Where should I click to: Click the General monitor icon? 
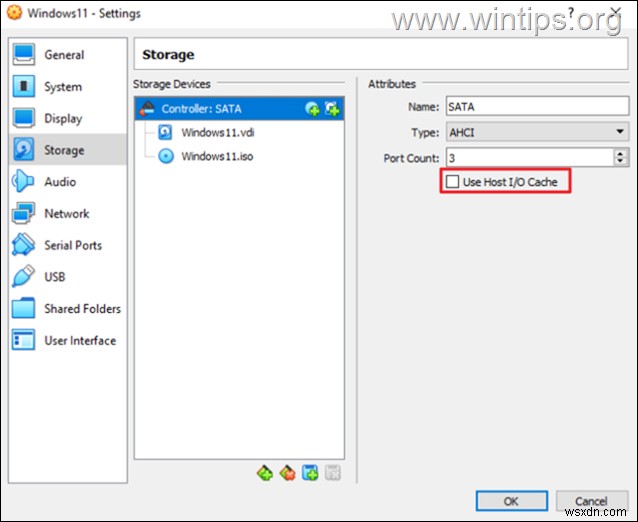tap(24, 55)
